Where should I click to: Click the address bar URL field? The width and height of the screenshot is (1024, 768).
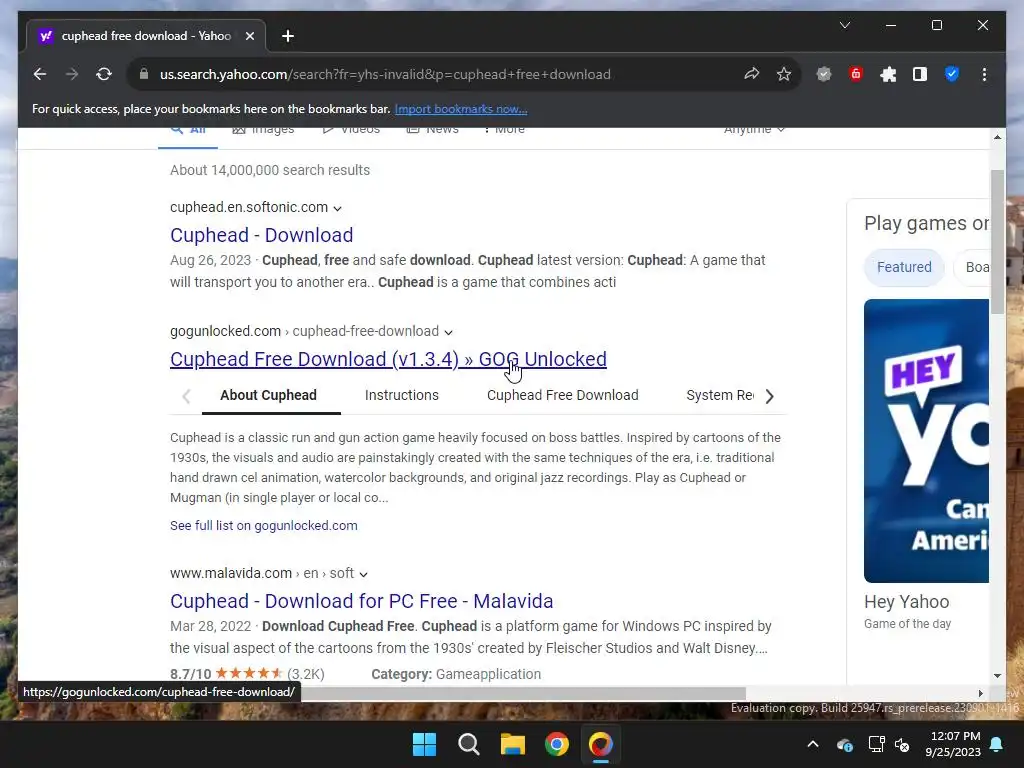[x=385, y=74]
